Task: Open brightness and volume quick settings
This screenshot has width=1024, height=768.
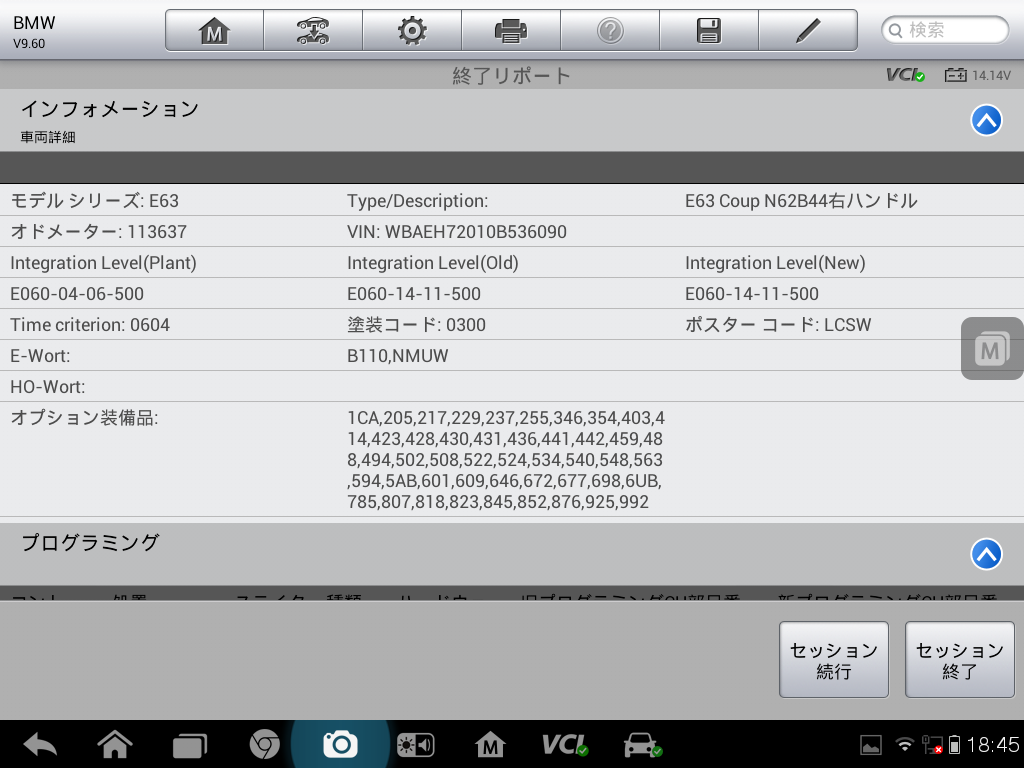Action: pos(415,745)
